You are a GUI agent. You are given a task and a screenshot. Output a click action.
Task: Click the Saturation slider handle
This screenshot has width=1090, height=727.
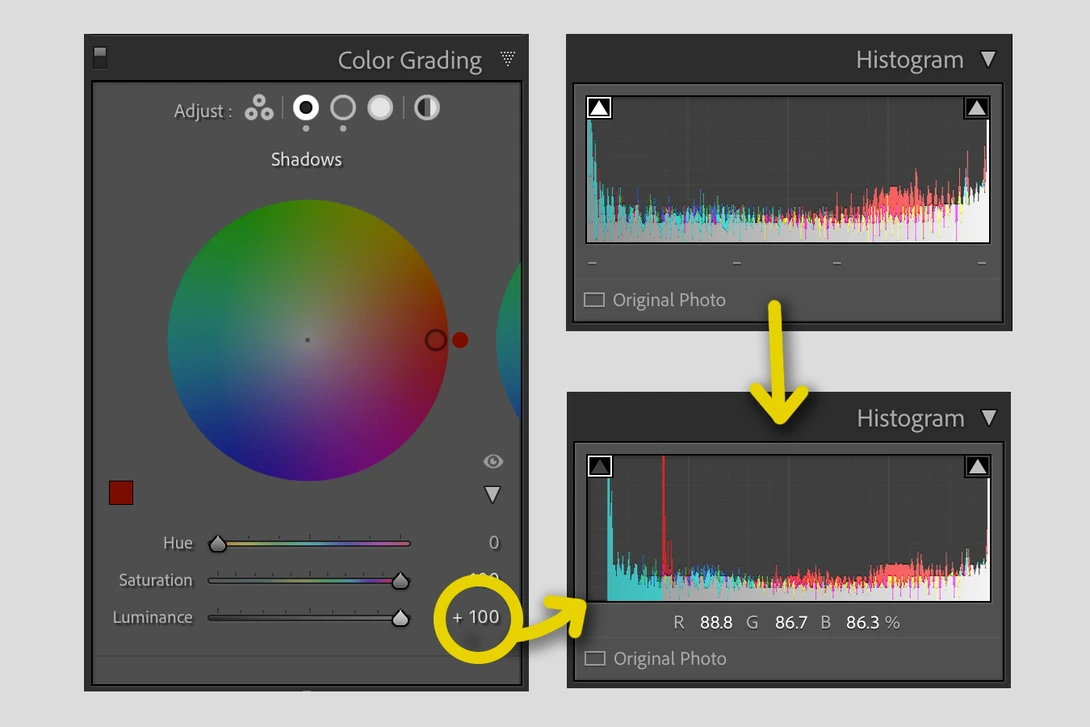point(400,580)
